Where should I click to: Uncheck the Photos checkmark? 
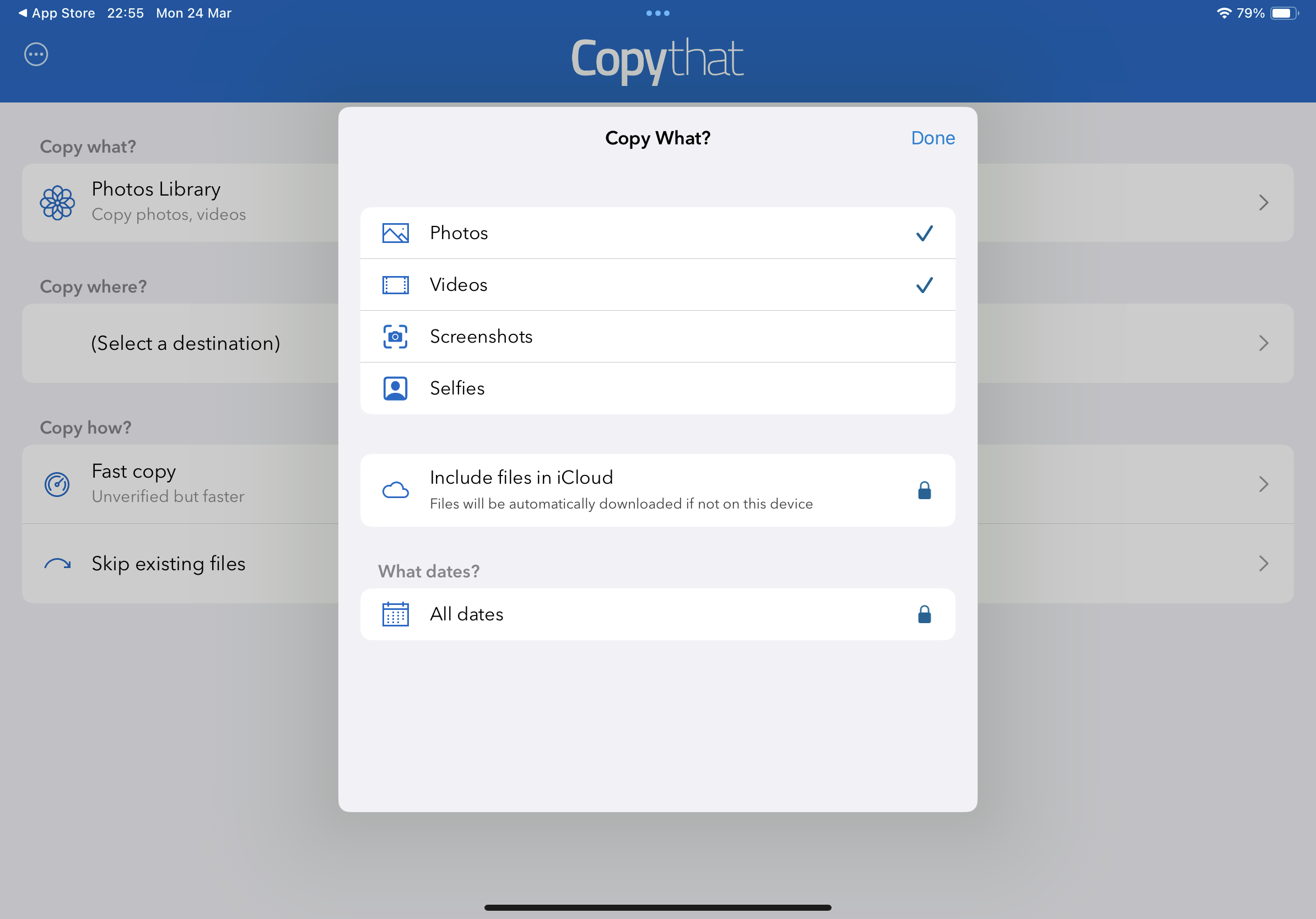[924, 233]
